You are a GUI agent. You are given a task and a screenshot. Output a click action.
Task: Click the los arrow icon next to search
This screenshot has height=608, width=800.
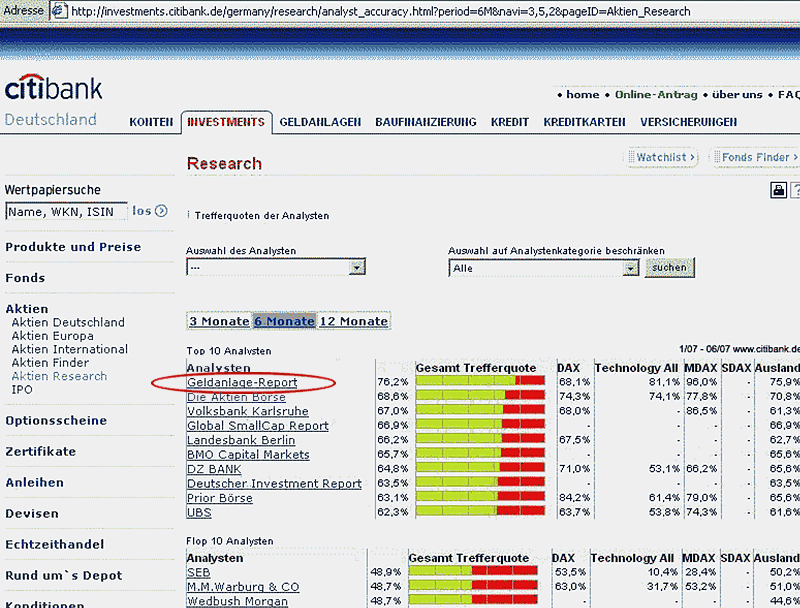point(161,211)
